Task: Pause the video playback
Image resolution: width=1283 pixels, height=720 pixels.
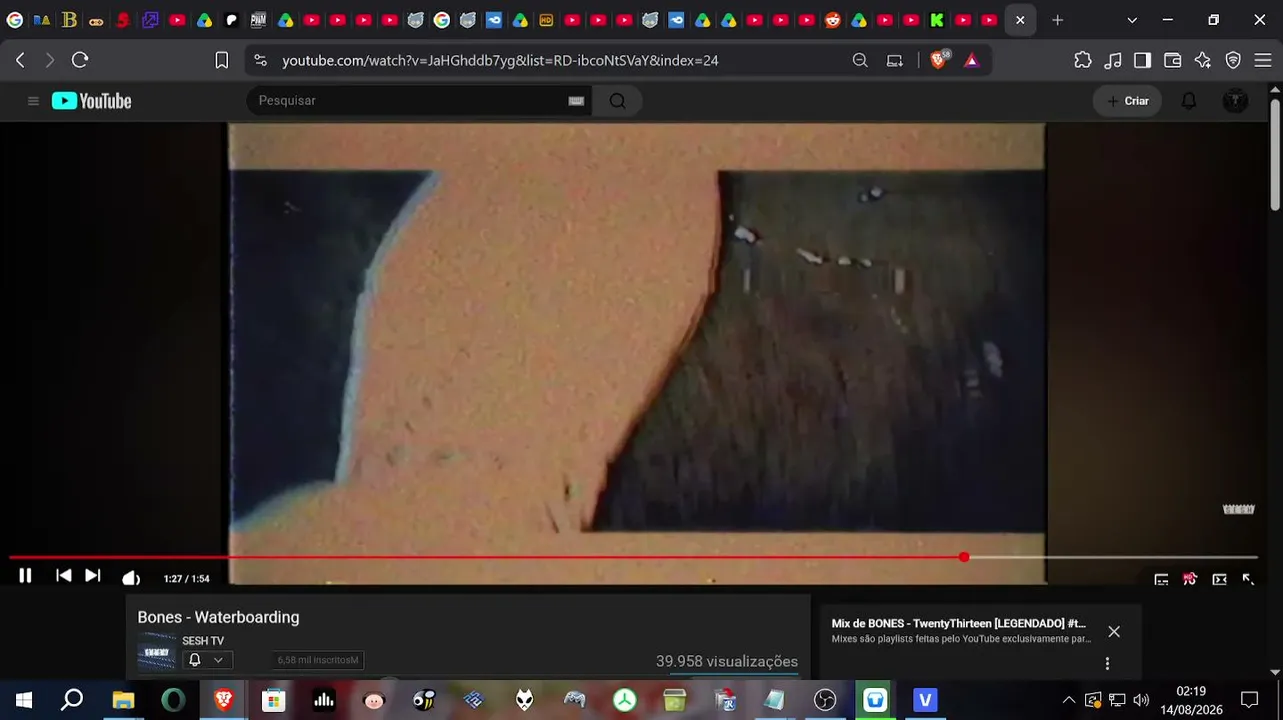Action: tap(25, 575)
